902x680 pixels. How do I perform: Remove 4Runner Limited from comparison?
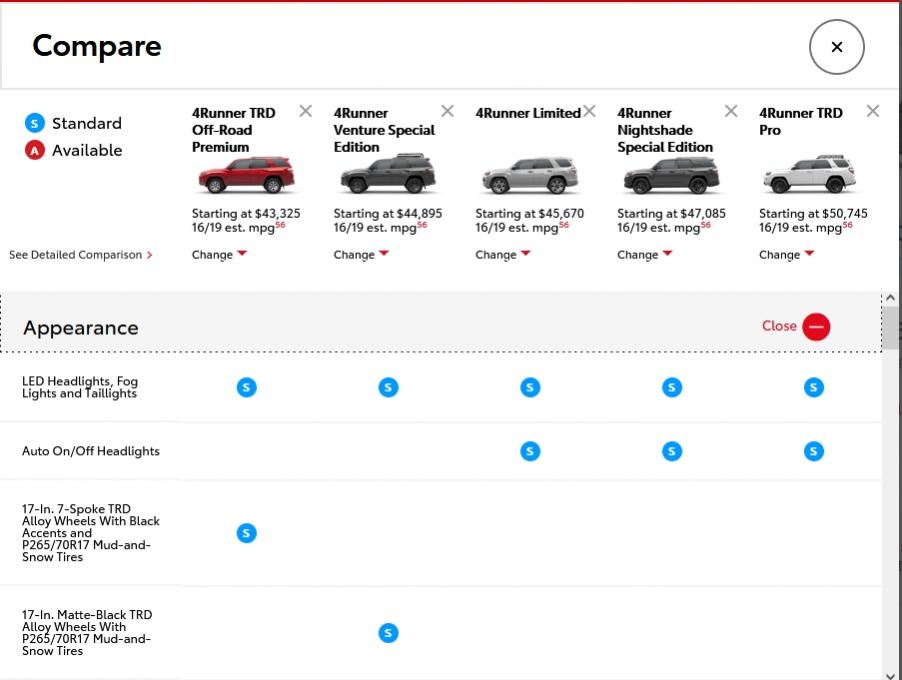[x=589, y=111]
